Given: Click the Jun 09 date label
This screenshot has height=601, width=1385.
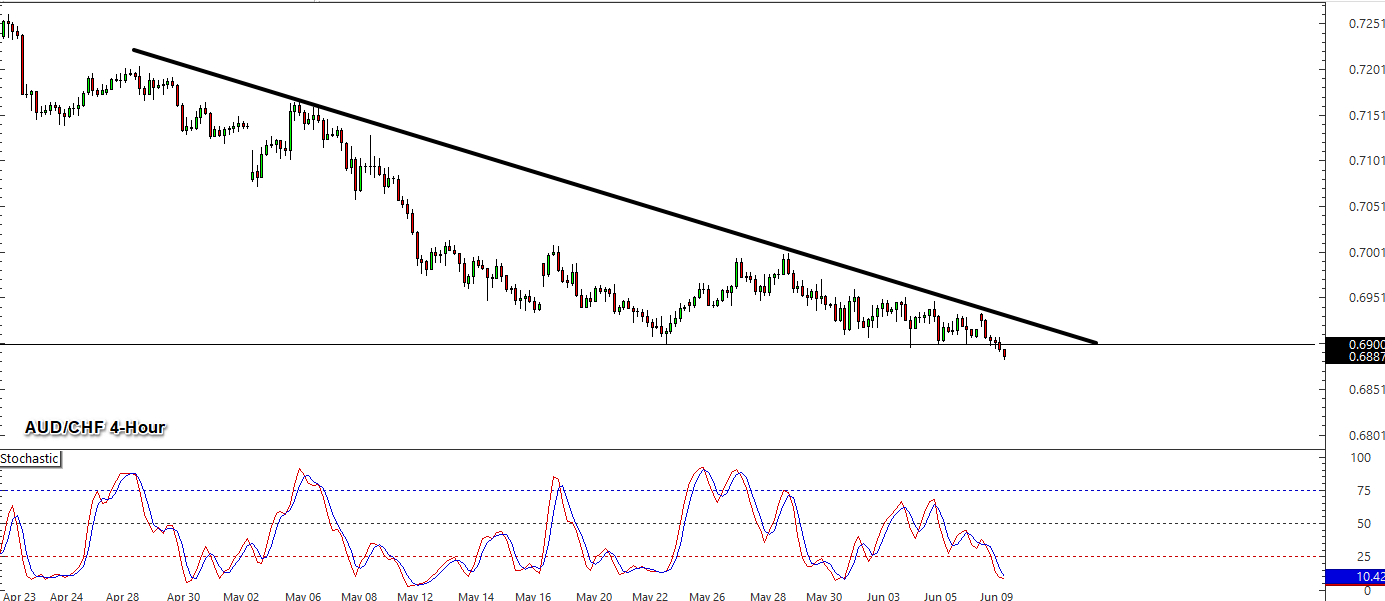Looking at the screenshot, I should (997, 596).
